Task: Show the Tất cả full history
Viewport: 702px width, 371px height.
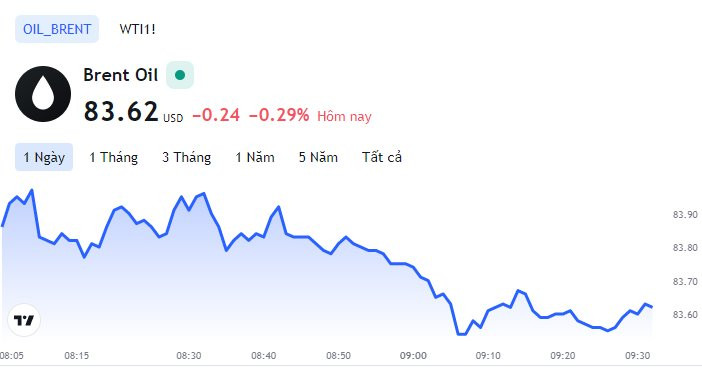Action: (382, 157)
